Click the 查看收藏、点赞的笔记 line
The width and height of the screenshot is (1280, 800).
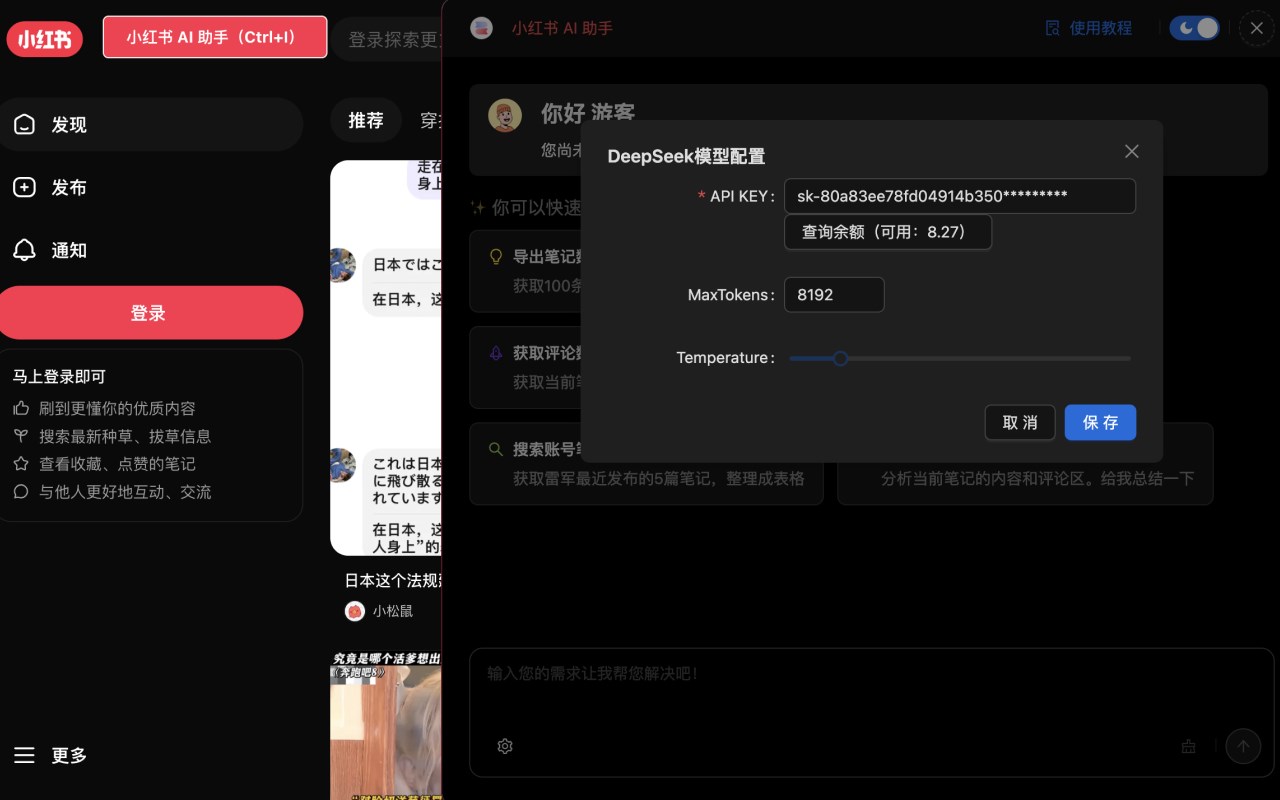[117, 464]
